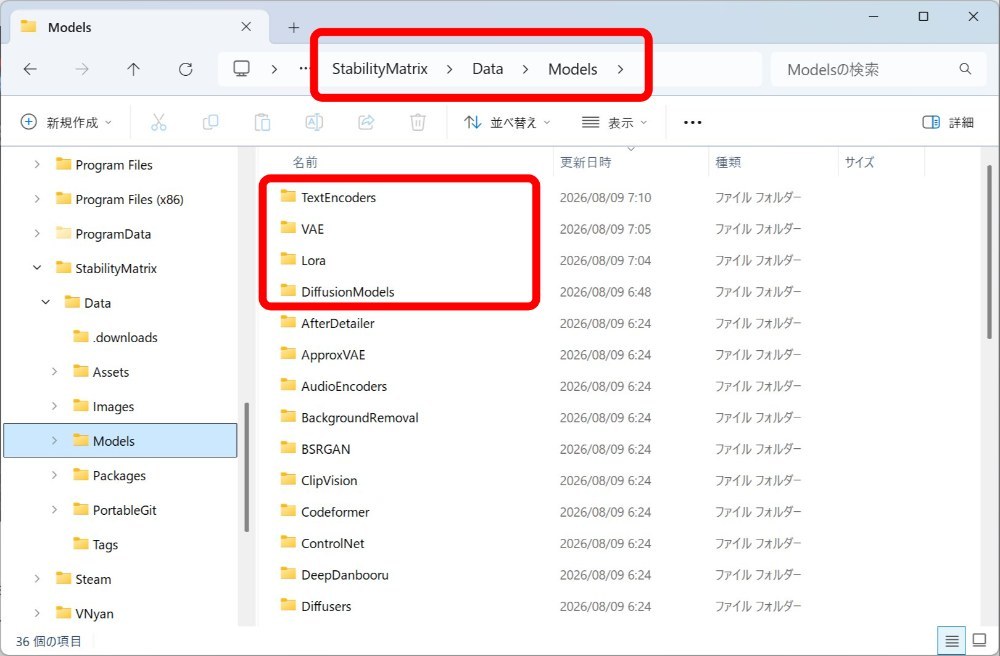
Task: Click the Cut scissors icon
Action: tap(159, 122)
